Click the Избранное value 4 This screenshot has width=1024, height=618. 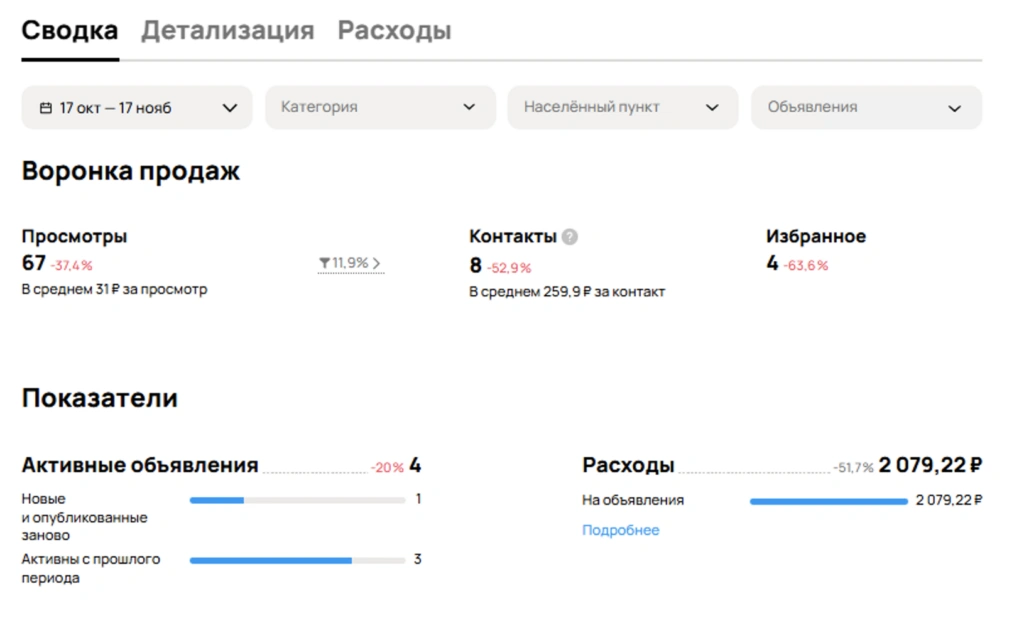click(773, 263)
